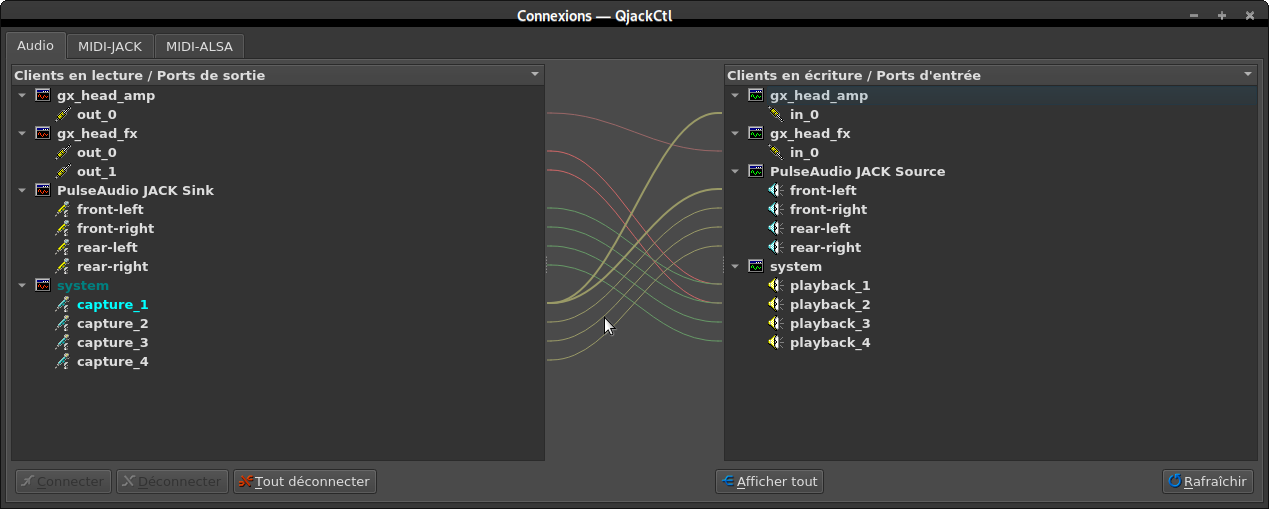Click out_0 port icon under output gx_head_amp

tap(63, 115)
